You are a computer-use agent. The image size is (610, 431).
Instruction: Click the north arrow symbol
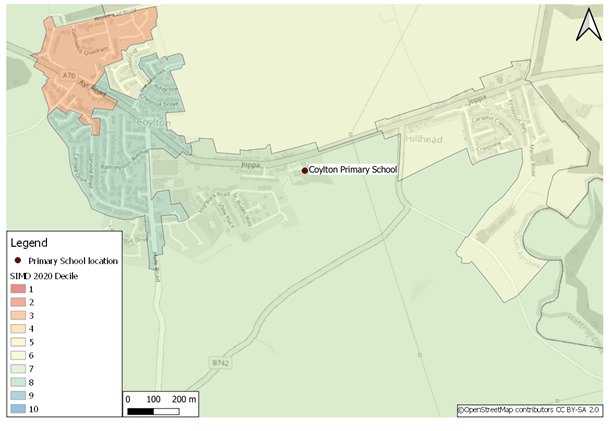[583, 26]
